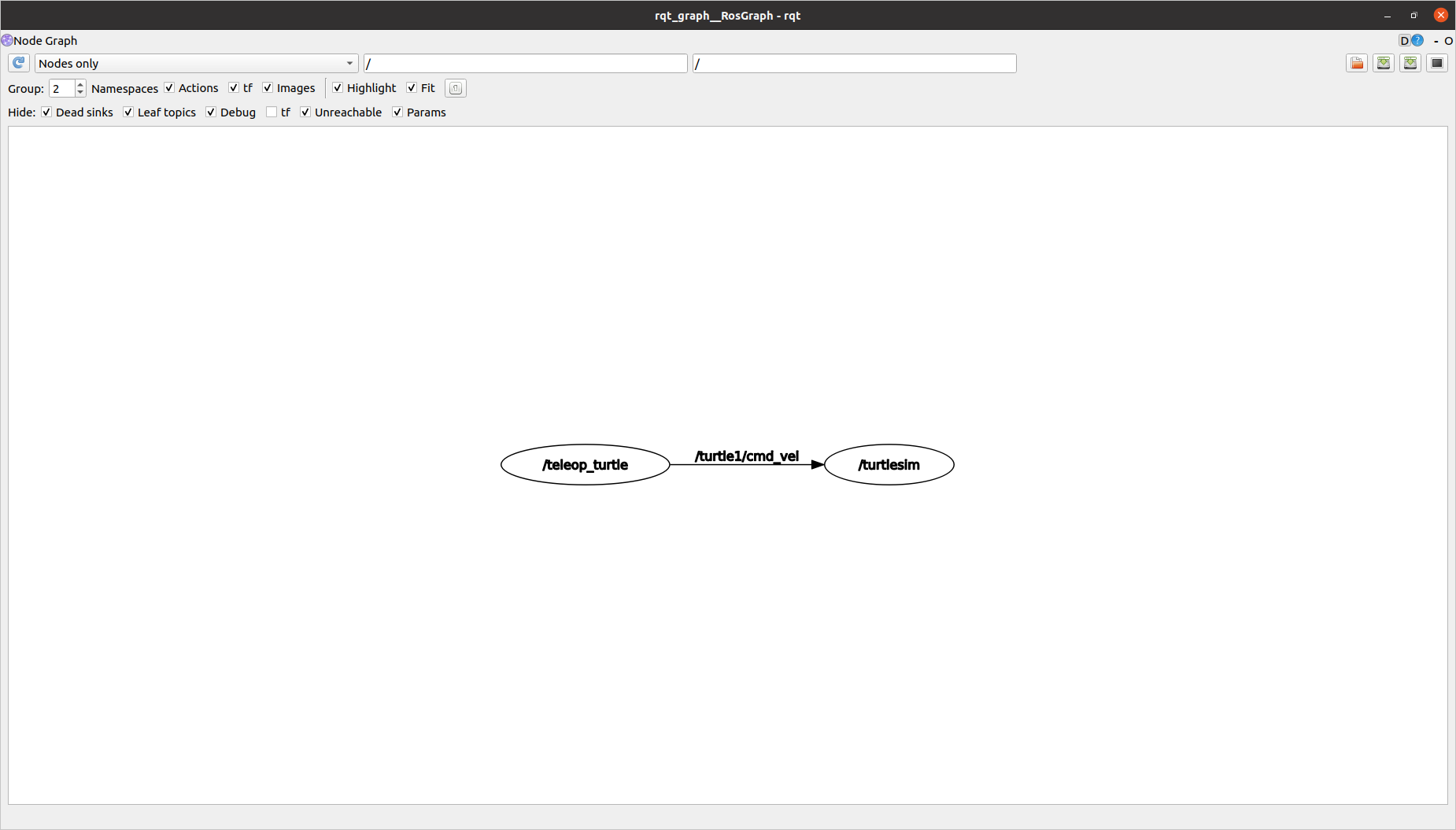Click the /turtle1/cmd_vel edge label
The width and height of the screenshot is (1456, 830).
[747, 456]
